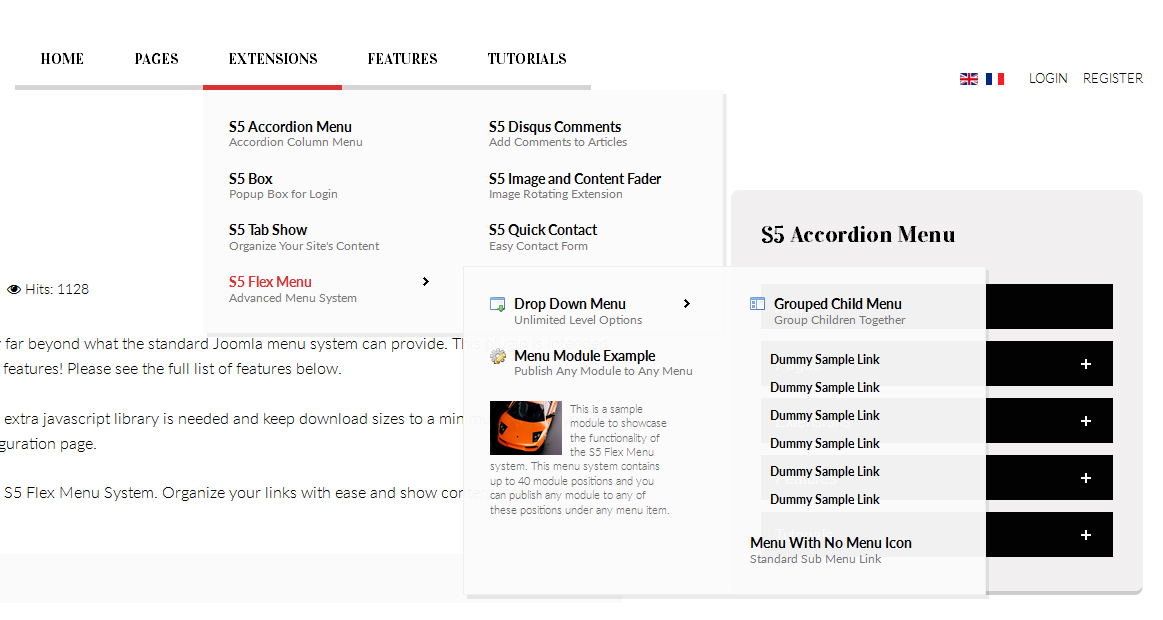This screenshot has width=1163, height=620.
Task: Click the S5 Accordion Menu sidebar heading
Action: tap(858, 234)
